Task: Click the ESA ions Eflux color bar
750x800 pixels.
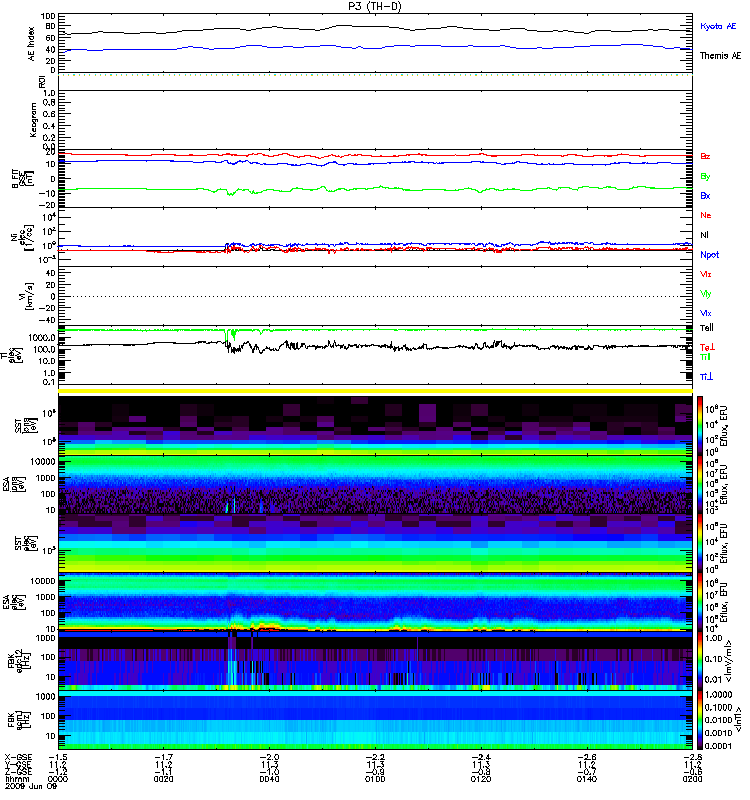Action: [700, 484]
